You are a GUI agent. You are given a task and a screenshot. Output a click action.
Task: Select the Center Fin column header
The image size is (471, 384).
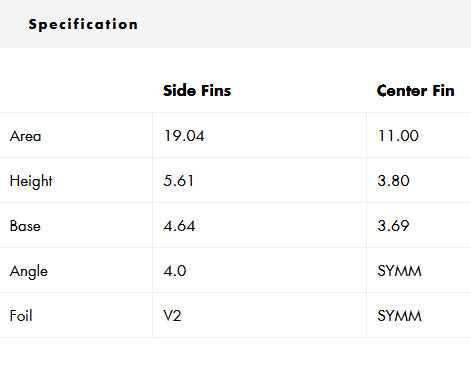(415, 91)
